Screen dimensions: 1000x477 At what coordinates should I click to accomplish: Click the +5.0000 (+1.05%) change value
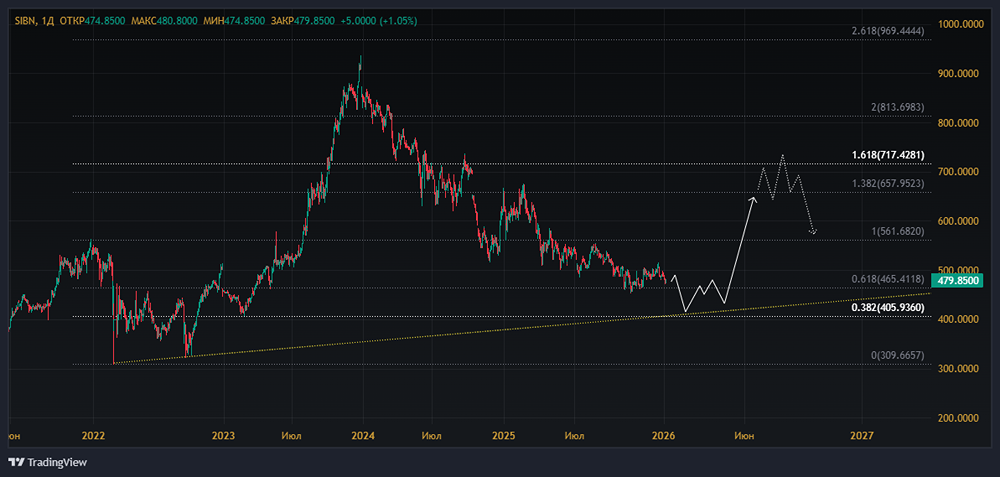pyautogui.click(x=379, y=20)
